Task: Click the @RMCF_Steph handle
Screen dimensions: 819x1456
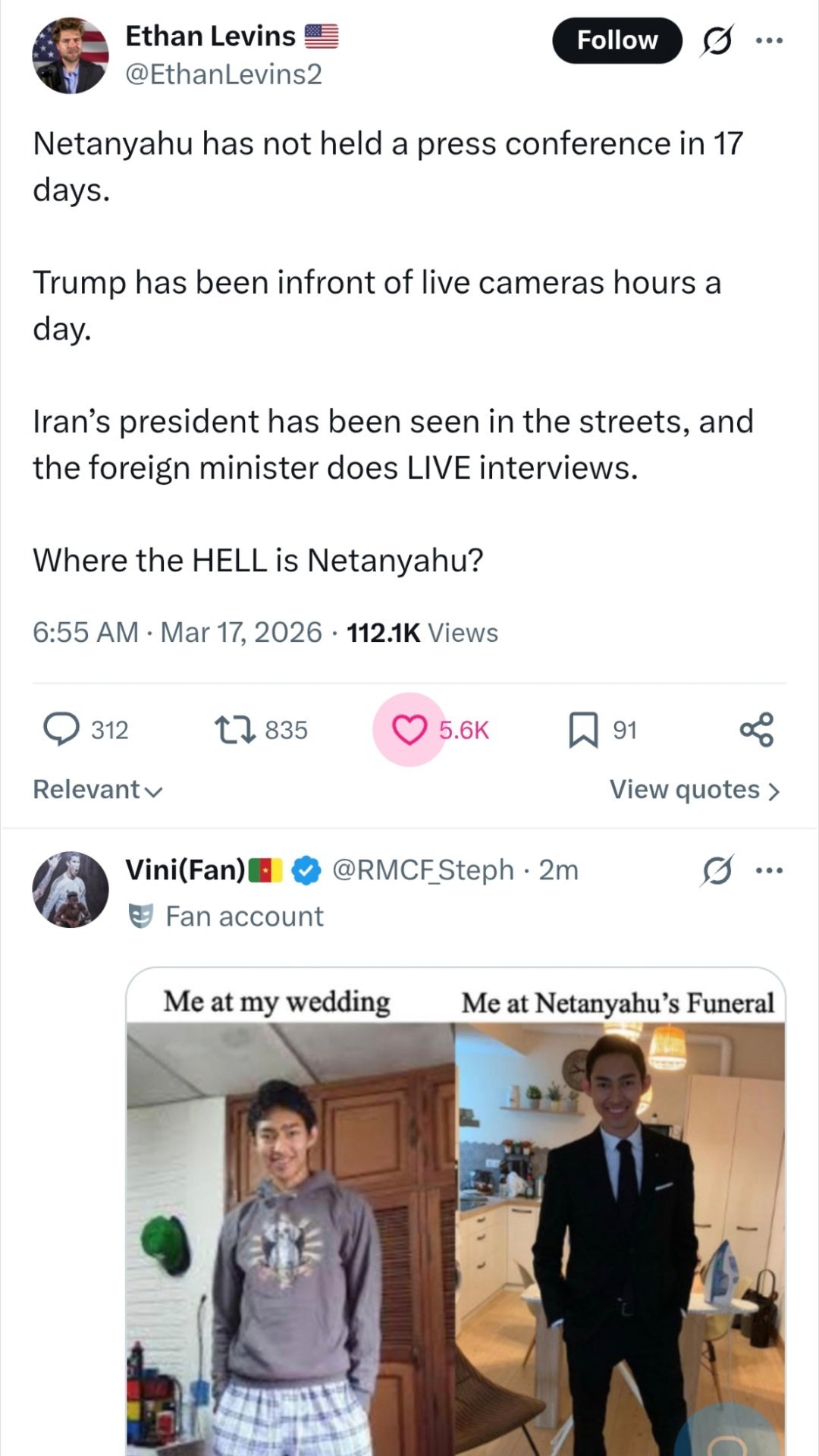Action: (x=422, y=870)
